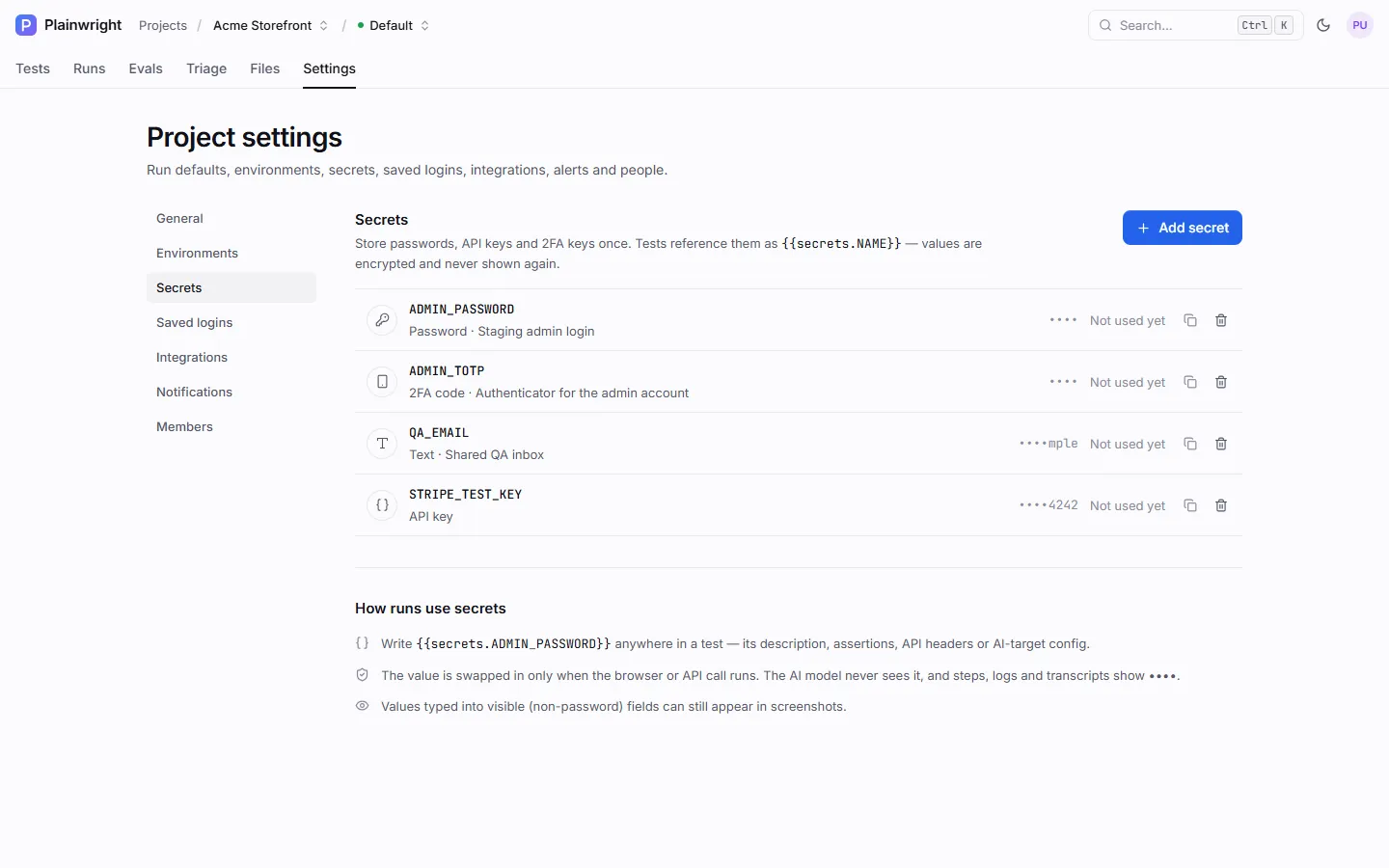Open Saved logins settings section
The width and height of the screenshot is (1389, 868).
[231, 322]
